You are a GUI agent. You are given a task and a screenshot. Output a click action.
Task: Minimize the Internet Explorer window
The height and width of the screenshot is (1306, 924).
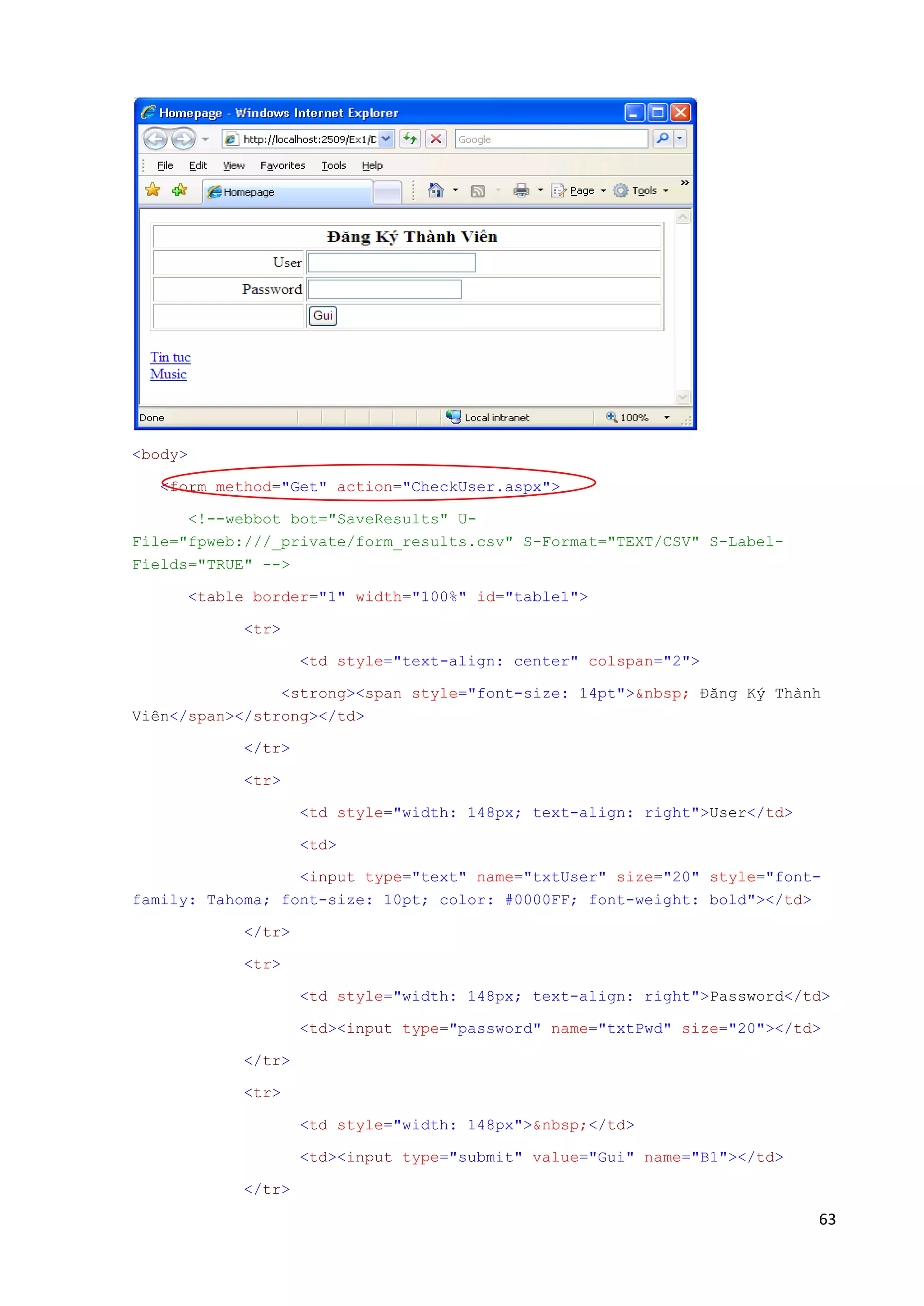point(634,113)
